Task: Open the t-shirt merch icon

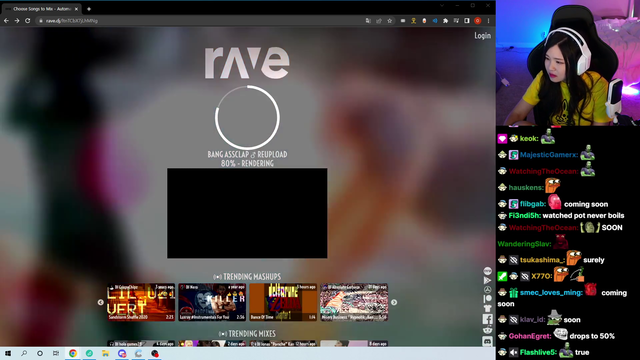Action: (x=487, y=309)
